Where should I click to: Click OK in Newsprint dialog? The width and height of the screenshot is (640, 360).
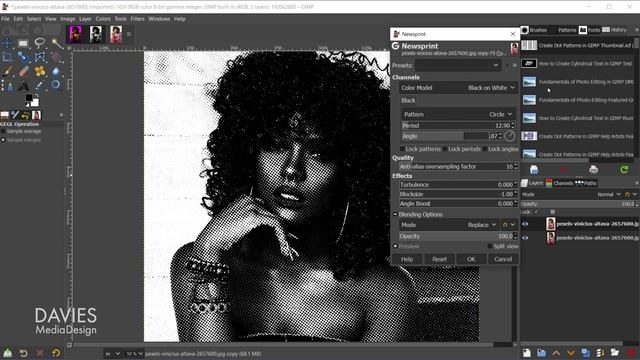(x=471, y=259)
